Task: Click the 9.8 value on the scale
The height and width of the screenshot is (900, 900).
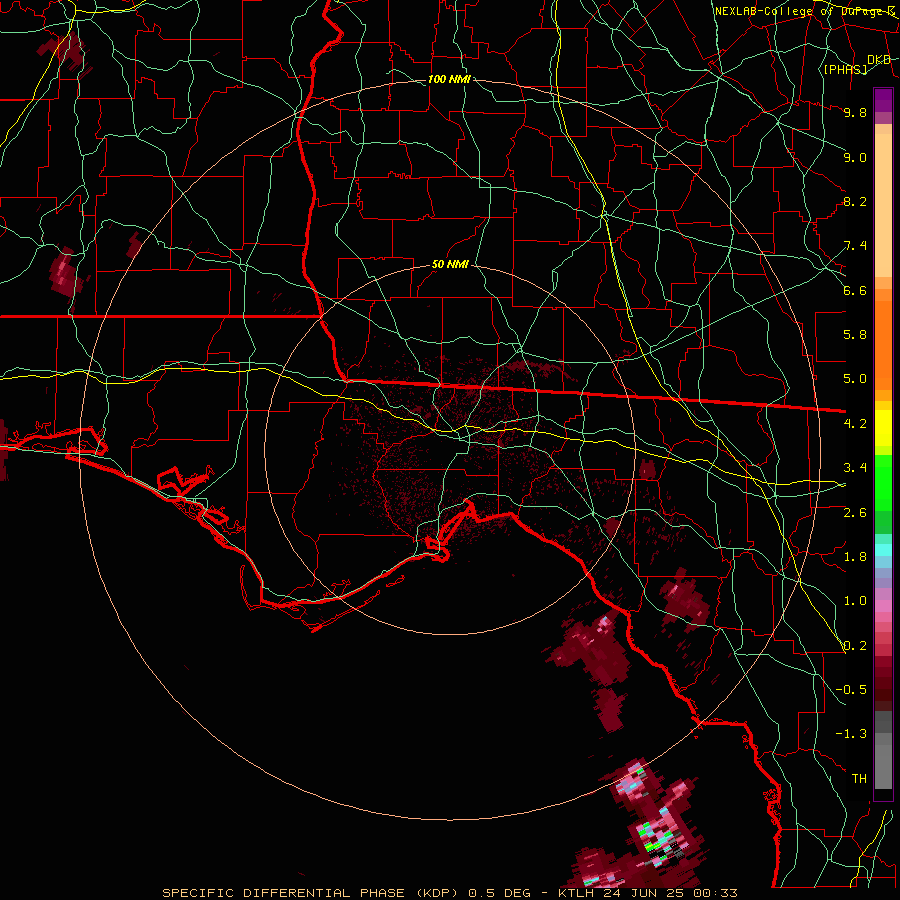Action: point(855,112)
